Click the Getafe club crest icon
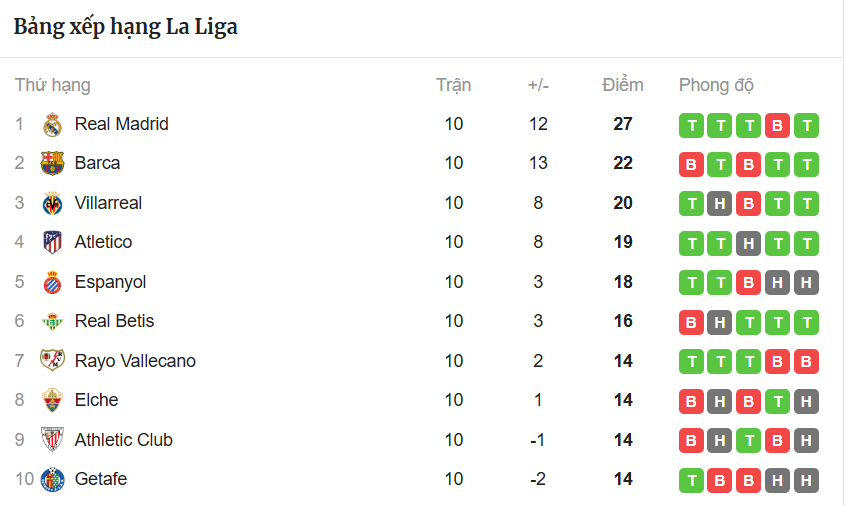 pyautogui.click(x=52, y=480)
